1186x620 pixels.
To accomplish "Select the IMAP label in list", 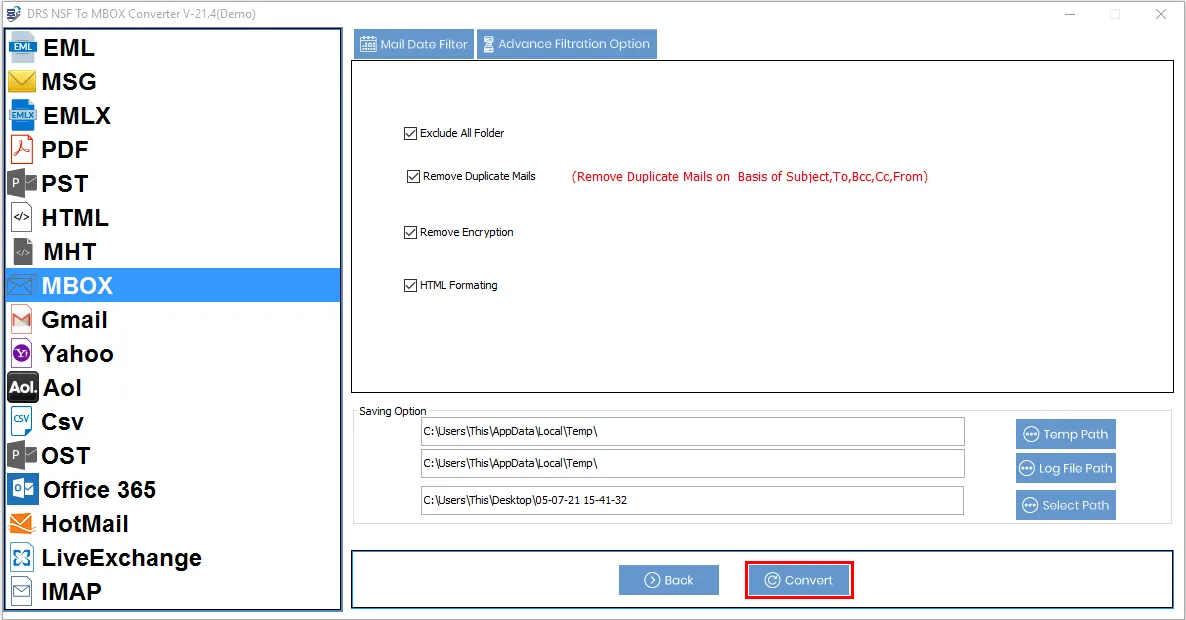I will pos(71,592).
